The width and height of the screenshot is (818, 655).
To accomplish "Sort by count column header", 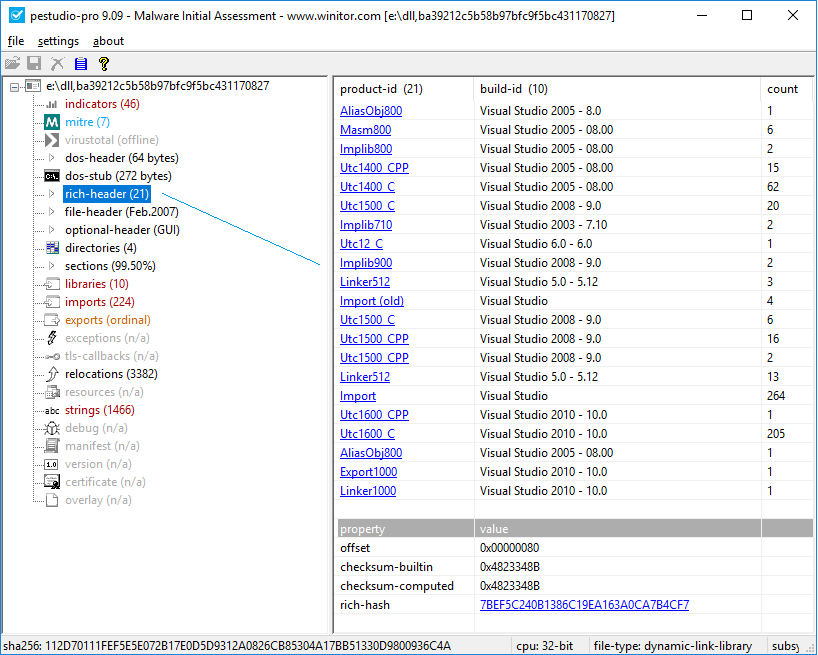I will (787, 89).
